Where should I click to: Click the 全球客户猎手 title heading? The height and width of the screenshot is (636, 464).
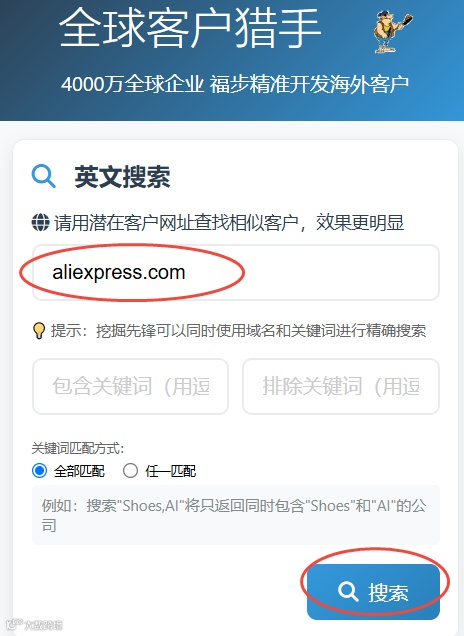(190, 28)
